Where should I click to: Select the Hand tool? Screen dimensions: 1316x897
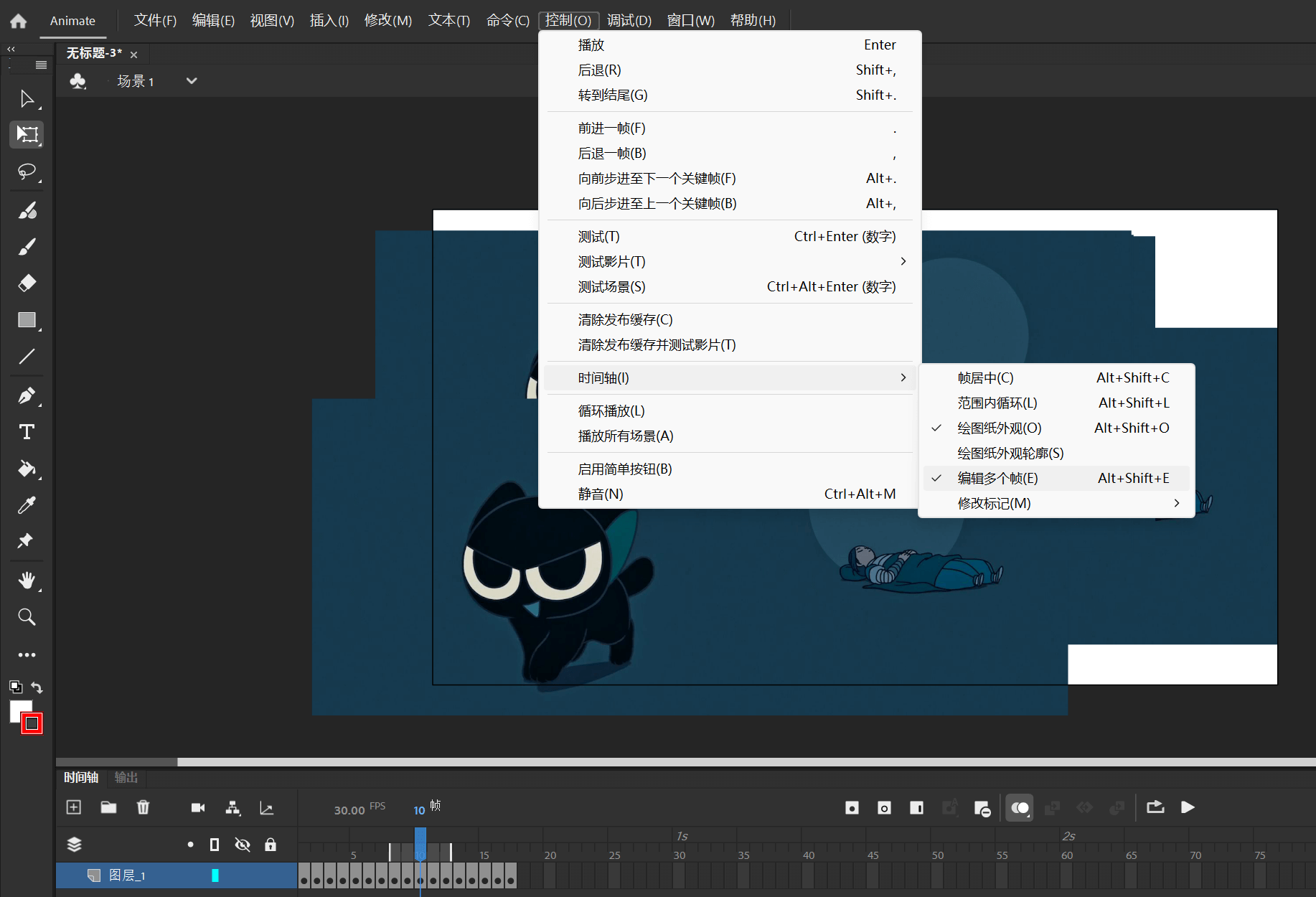click(x=27, y=580)
